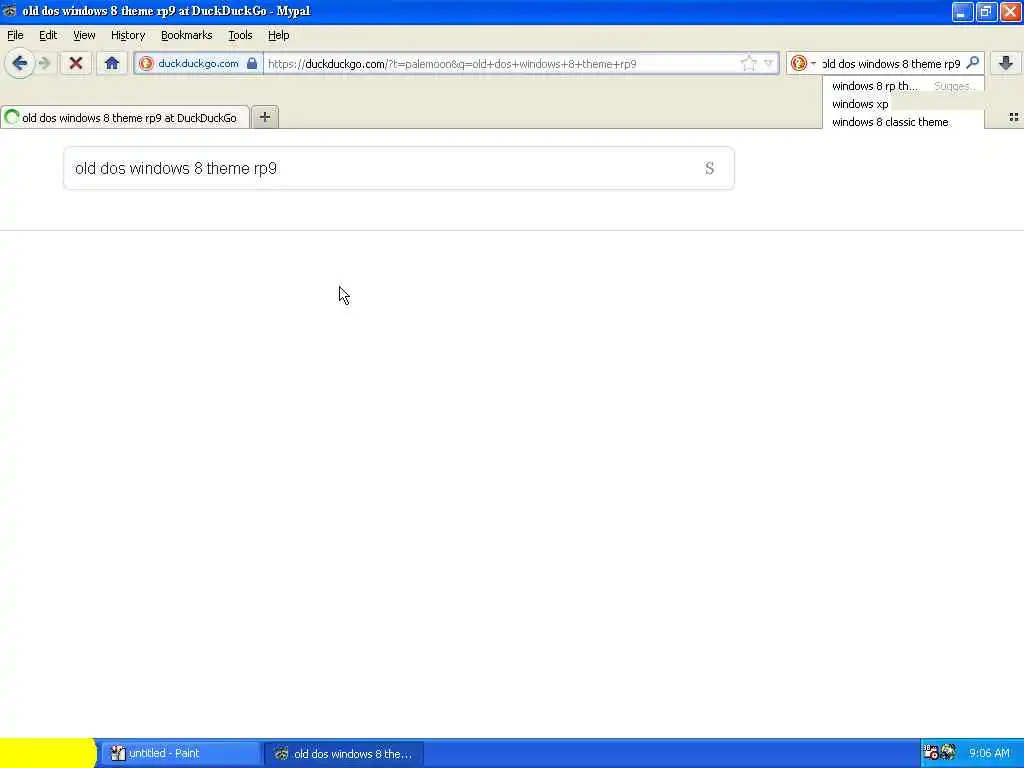This screenshot has width=1024, height=768.
Task: Expand the address bar history dropdown arrow
Action: click(769, 63)
